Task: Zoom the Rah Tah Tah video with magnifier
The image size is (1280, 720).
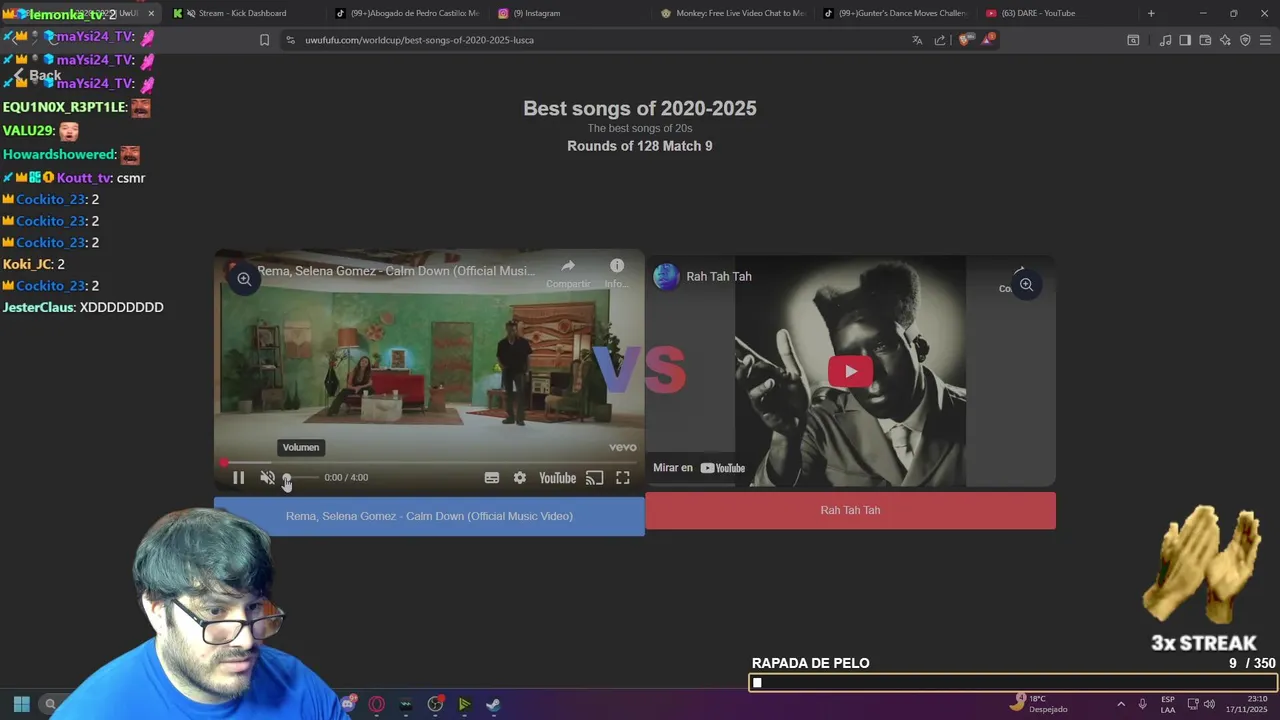Action: [x=1026, y=285]
